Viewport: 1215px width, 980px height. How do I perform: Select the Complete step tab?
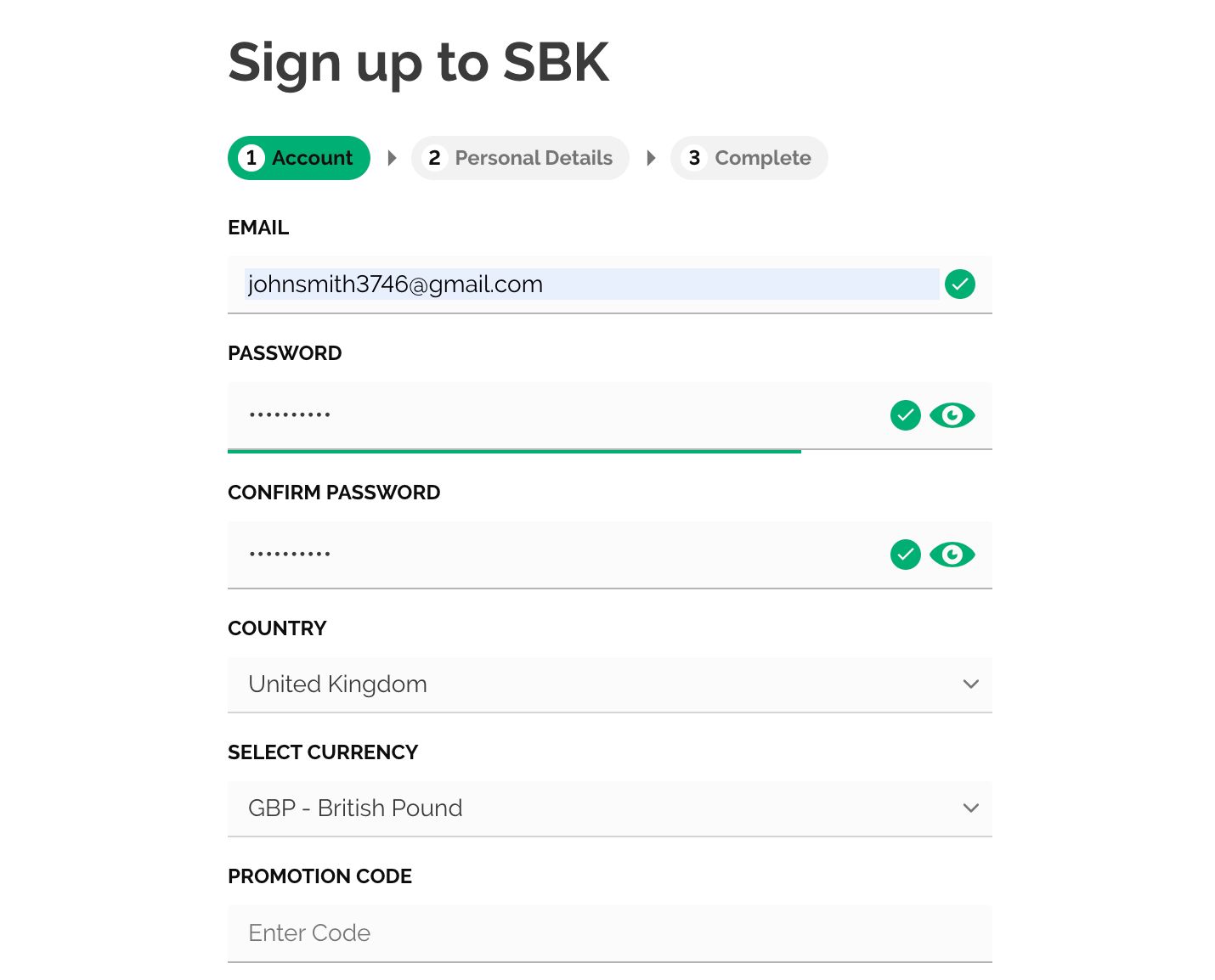pyautogui.click(x=749, y=157)
